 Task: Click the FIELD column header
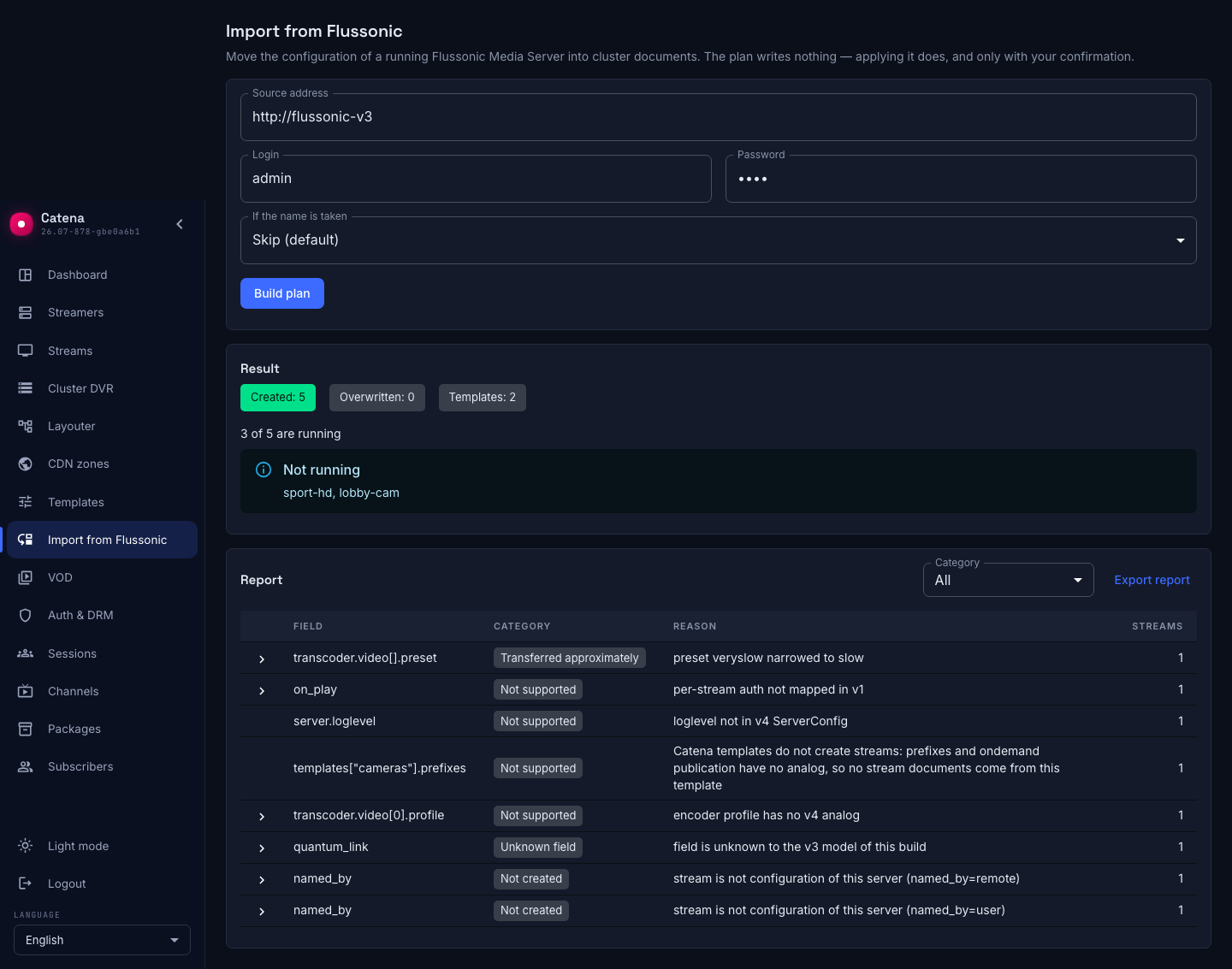point(308,626)
